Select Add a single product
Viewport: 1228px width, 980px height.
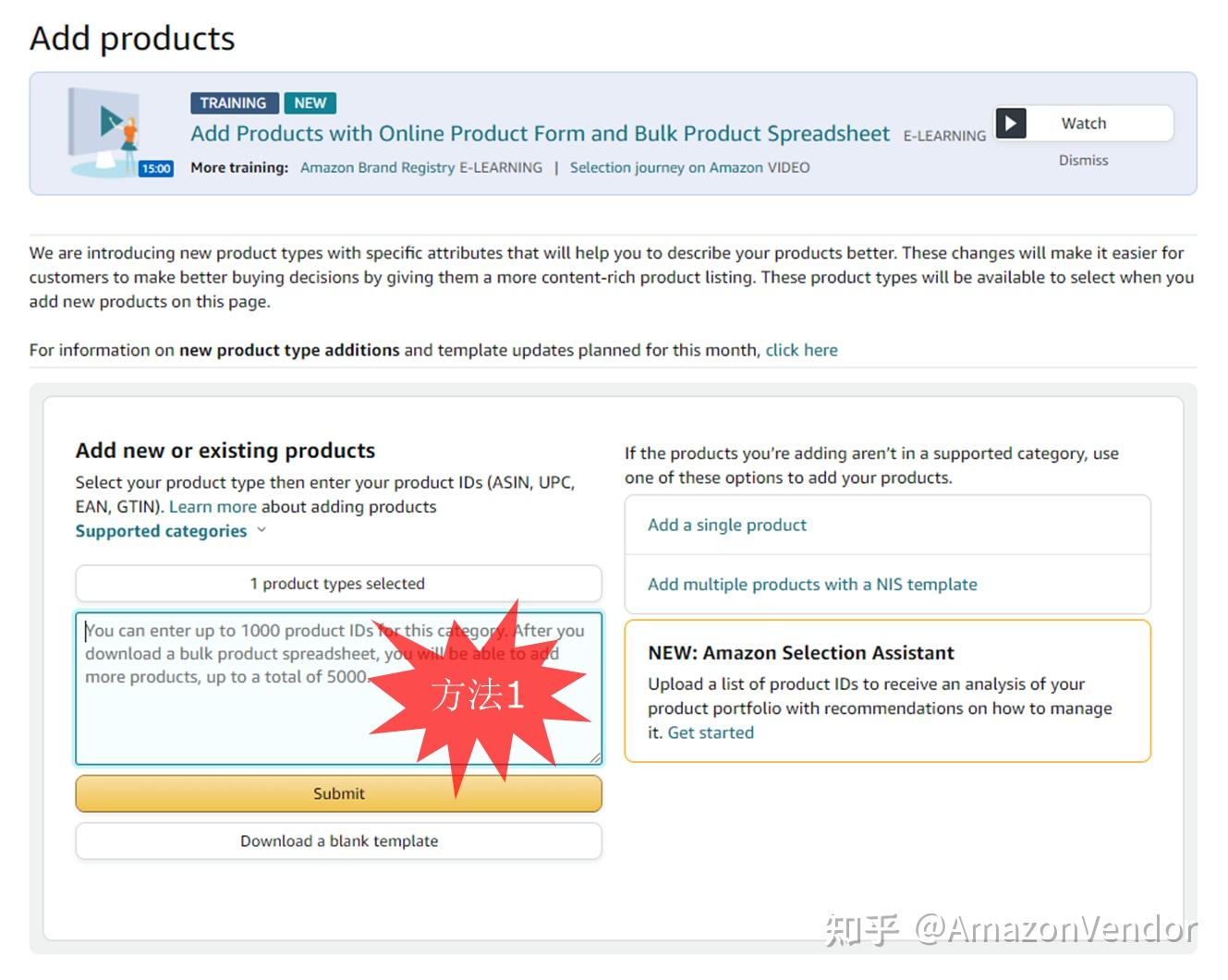[x=726, y=525]
